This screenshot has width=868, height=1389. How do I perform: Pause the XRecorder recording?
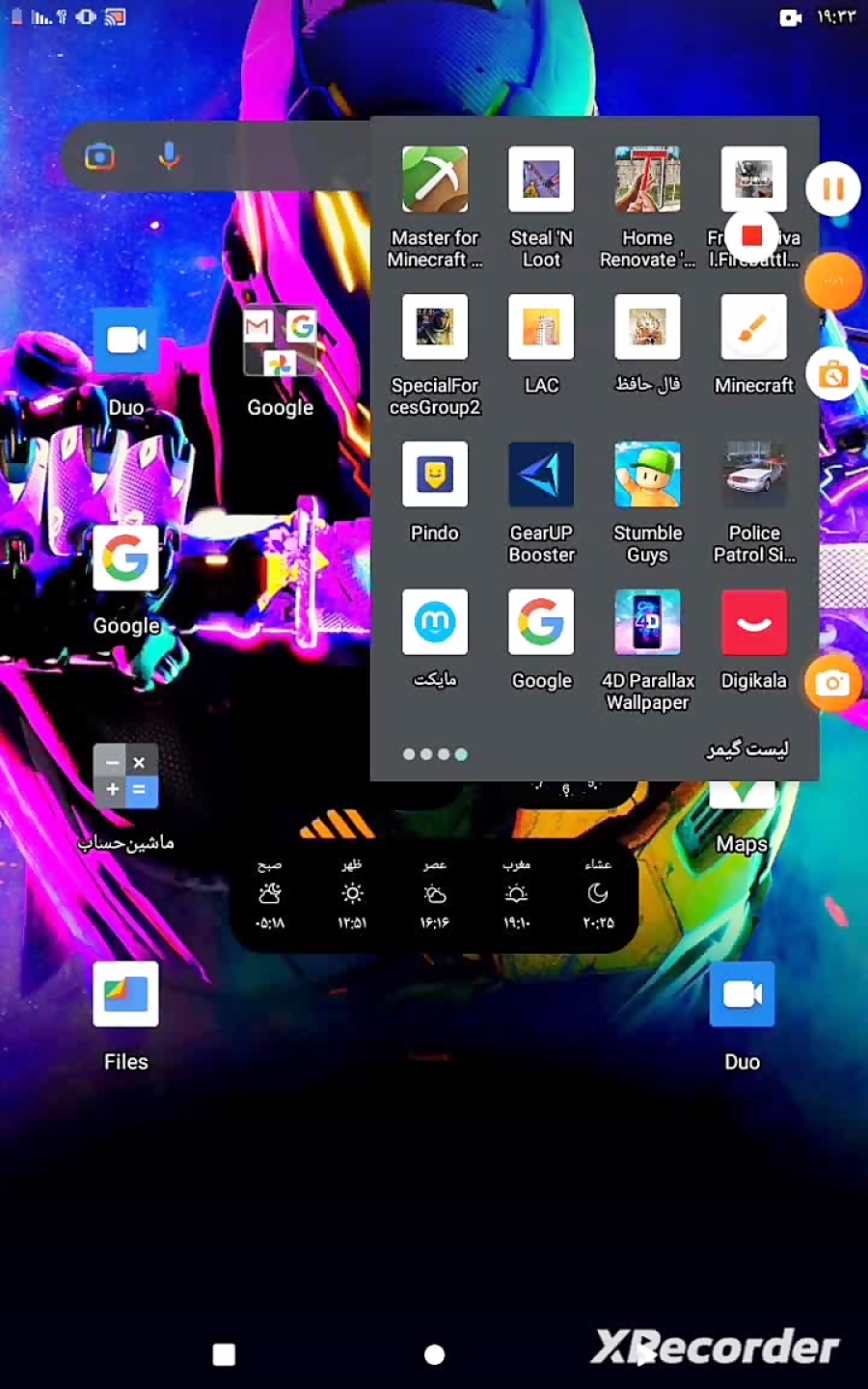coord(833,189)
